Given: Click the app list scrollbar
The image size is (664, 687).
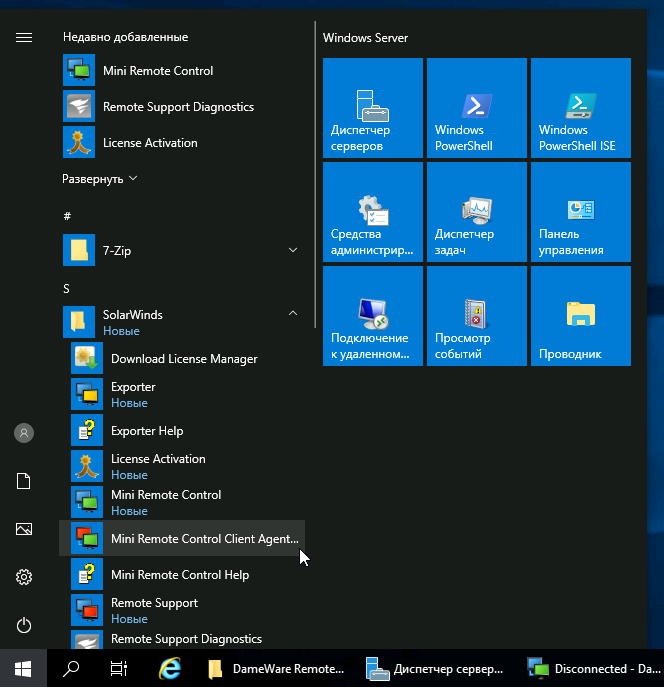Looking at the screenshot, I should 315,174.
